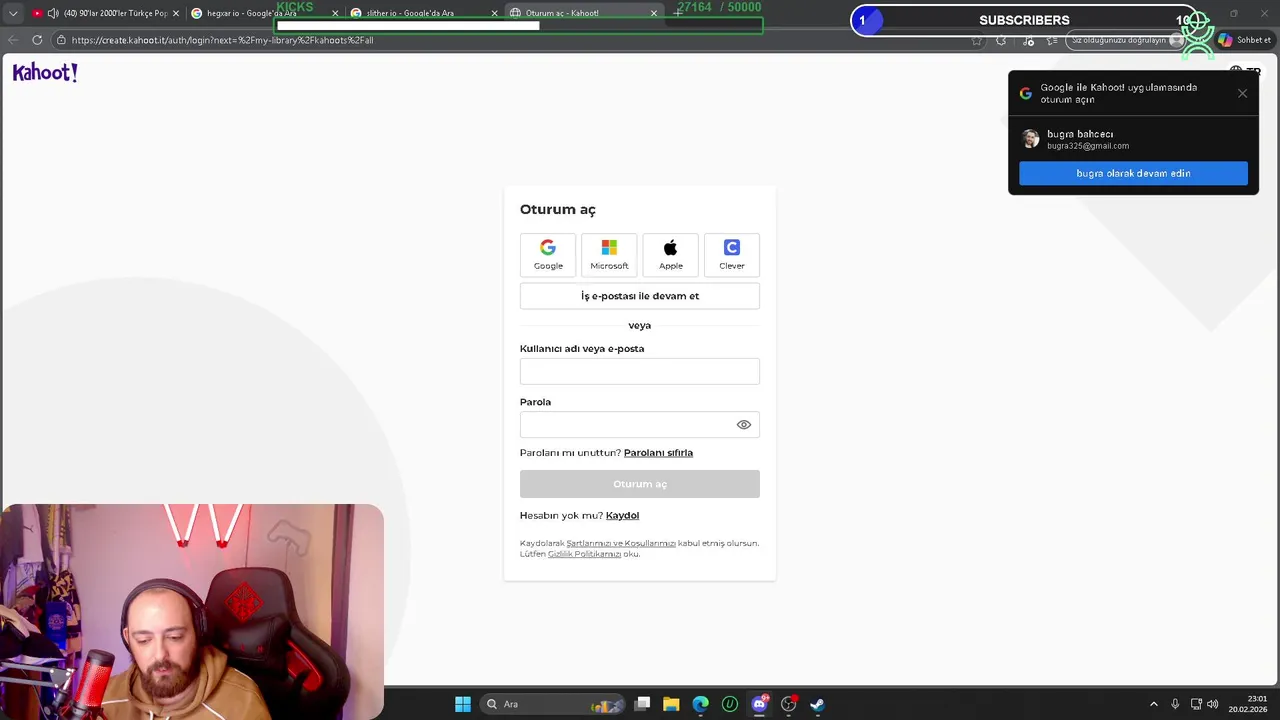Viewport: 1280px width, 720px height.
Task: Choose Clever sign-in option
Action: pyautogui.click(x=732, y=255)
